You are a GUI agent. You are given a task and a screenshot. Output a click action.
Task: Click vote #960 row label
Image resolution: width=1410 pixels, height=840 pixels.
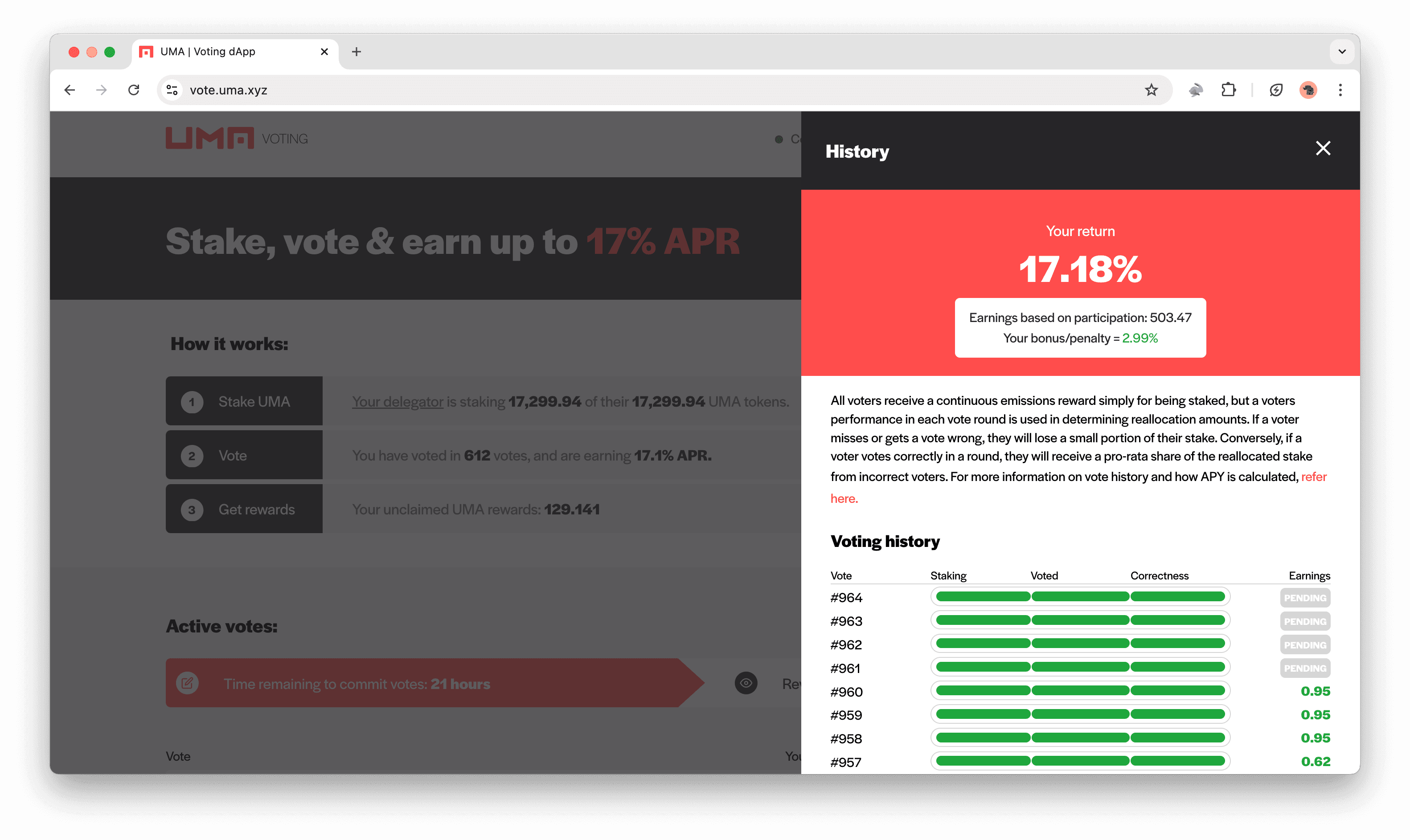[846, 692]
